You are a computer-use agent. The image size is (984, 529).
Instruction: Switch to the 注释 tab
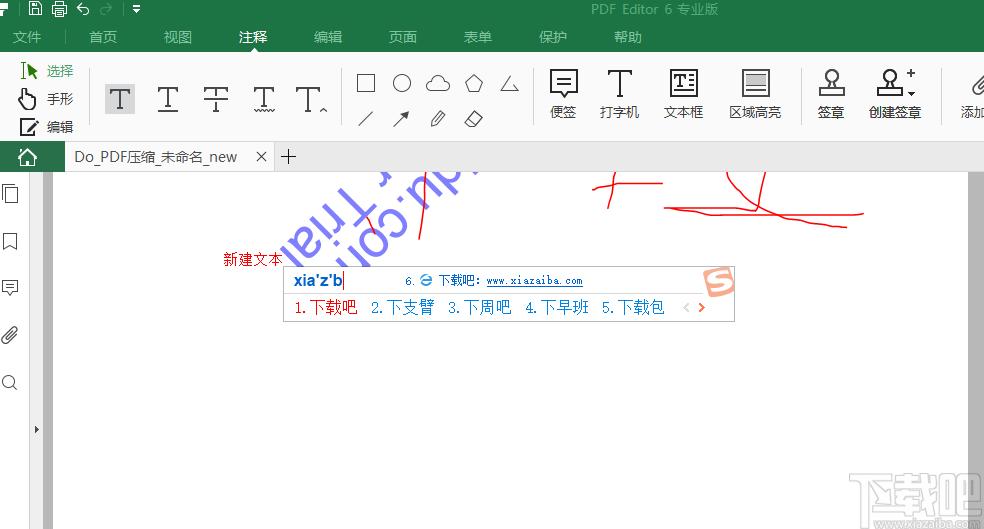[253, 37]
